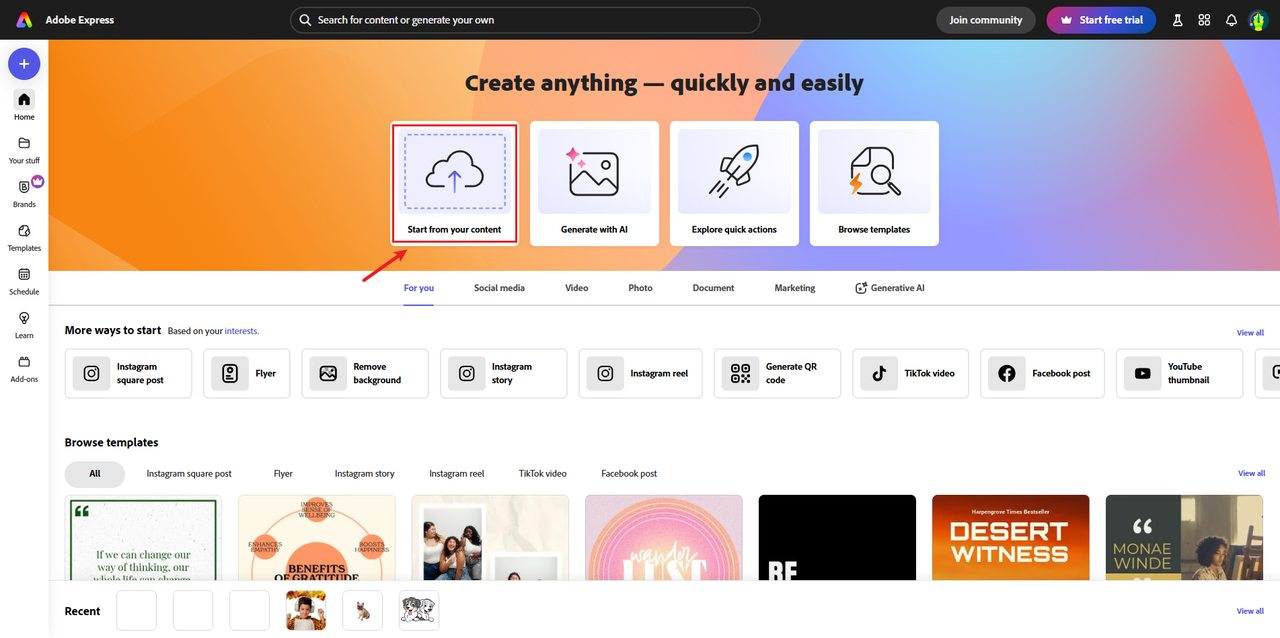
Task: Switch to the Video tab
Action: pos(576,288)
